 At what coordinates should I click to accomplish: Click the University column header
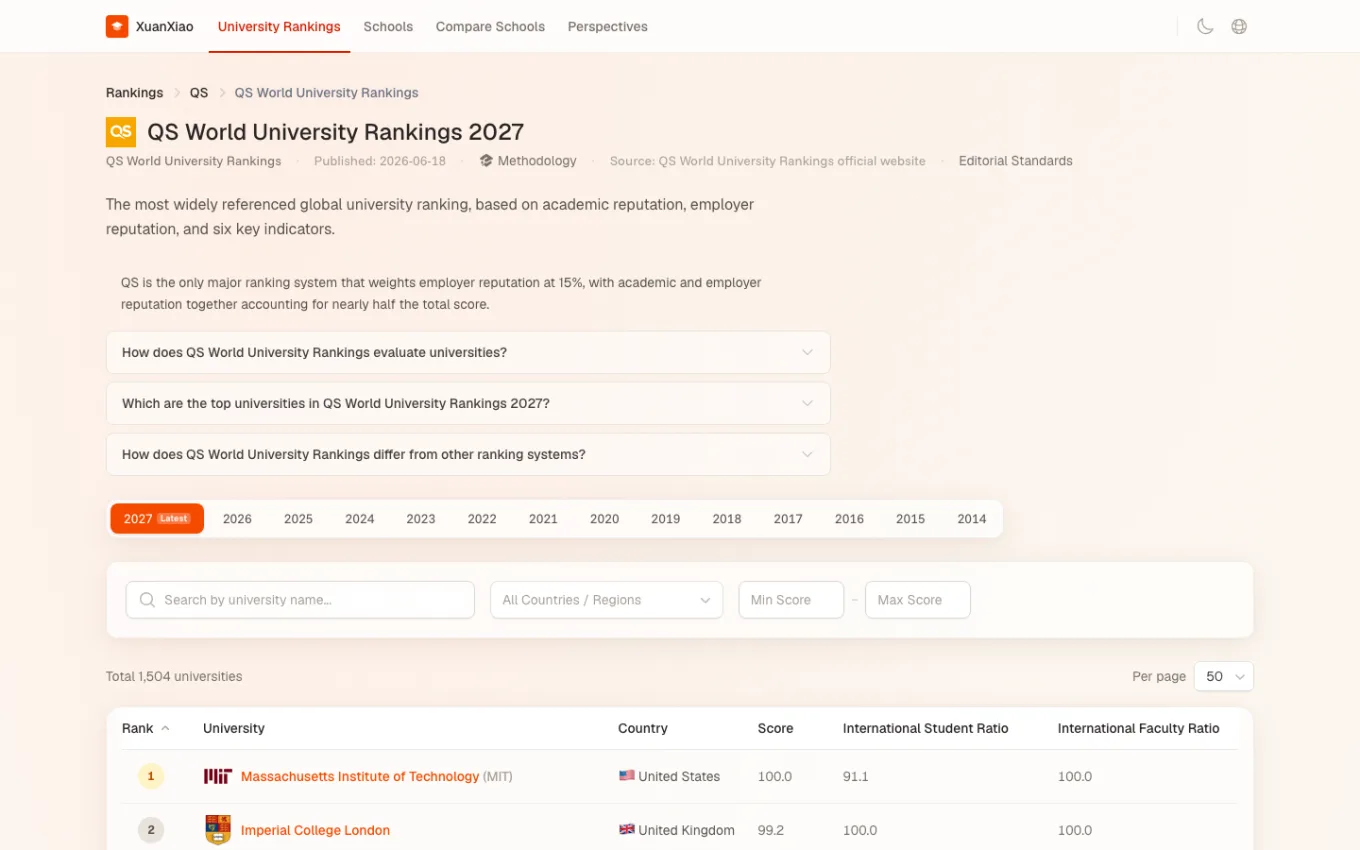(x=234, y=729)
